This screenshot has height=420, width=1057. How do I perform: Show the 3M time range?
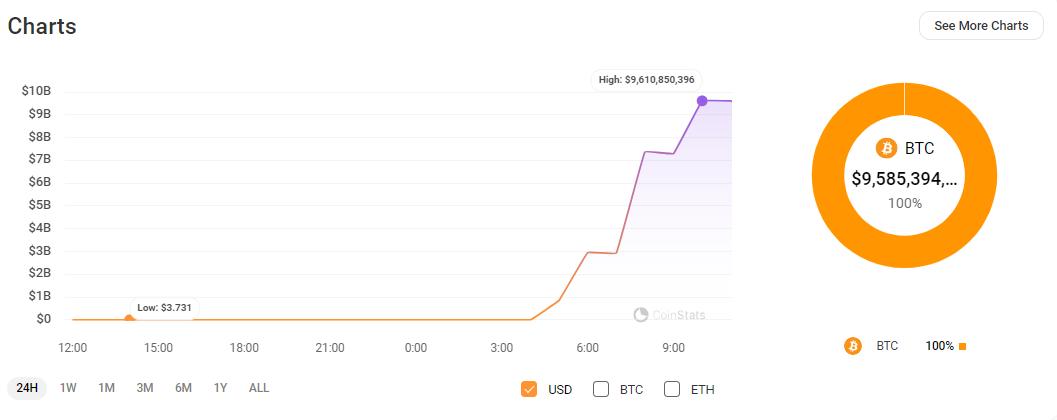tap(145, 388)
